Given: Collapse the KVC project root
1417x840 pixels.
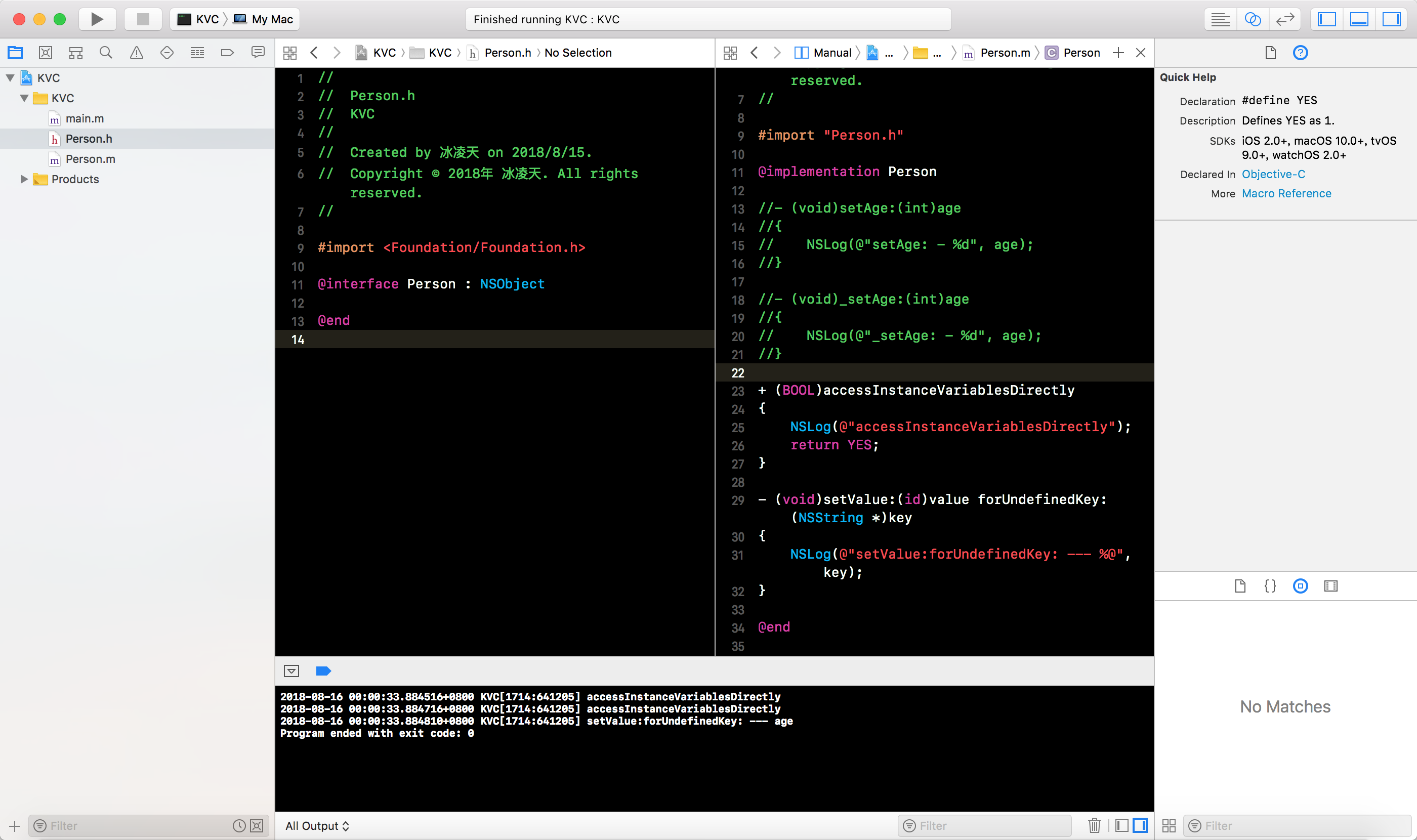Looking at the screenshot, I should 10,78.
